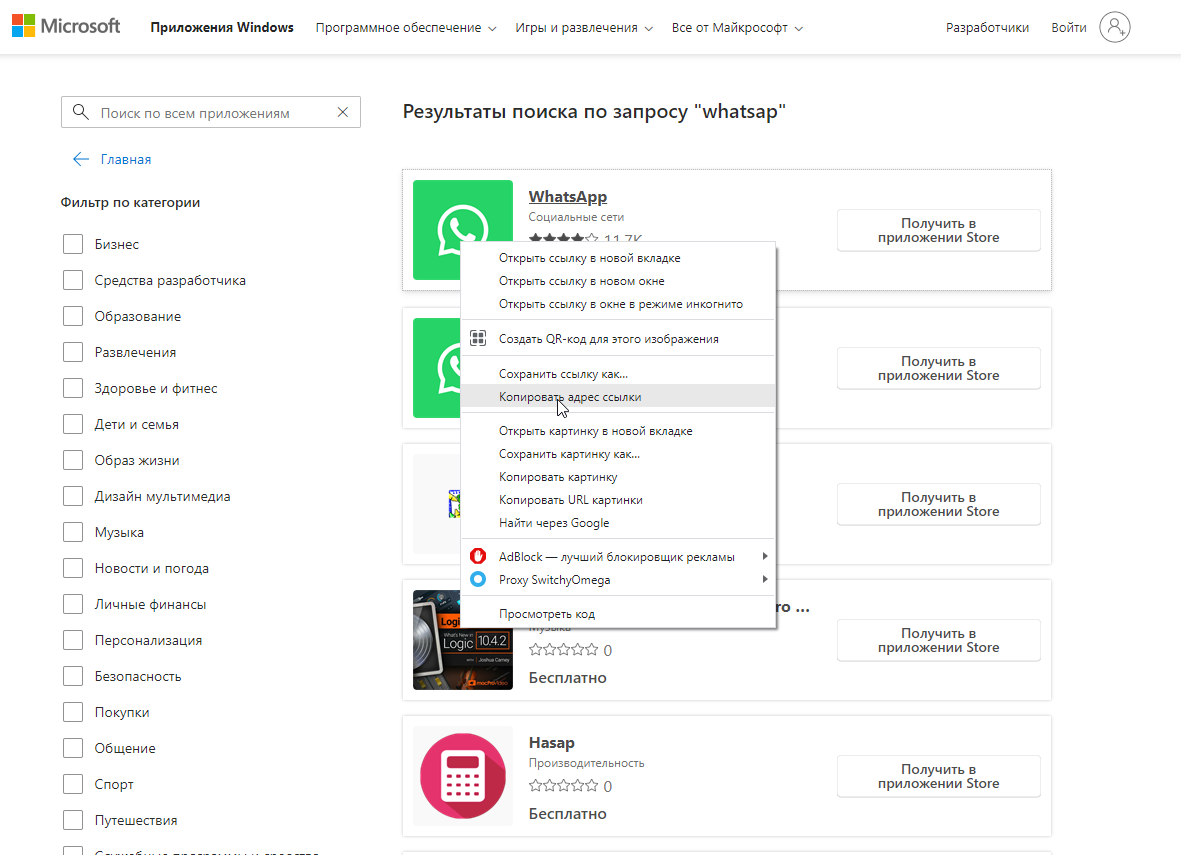Open the WhatsApp title link
The height and width of the screenshot is (855, 1181).
[567, 197]
